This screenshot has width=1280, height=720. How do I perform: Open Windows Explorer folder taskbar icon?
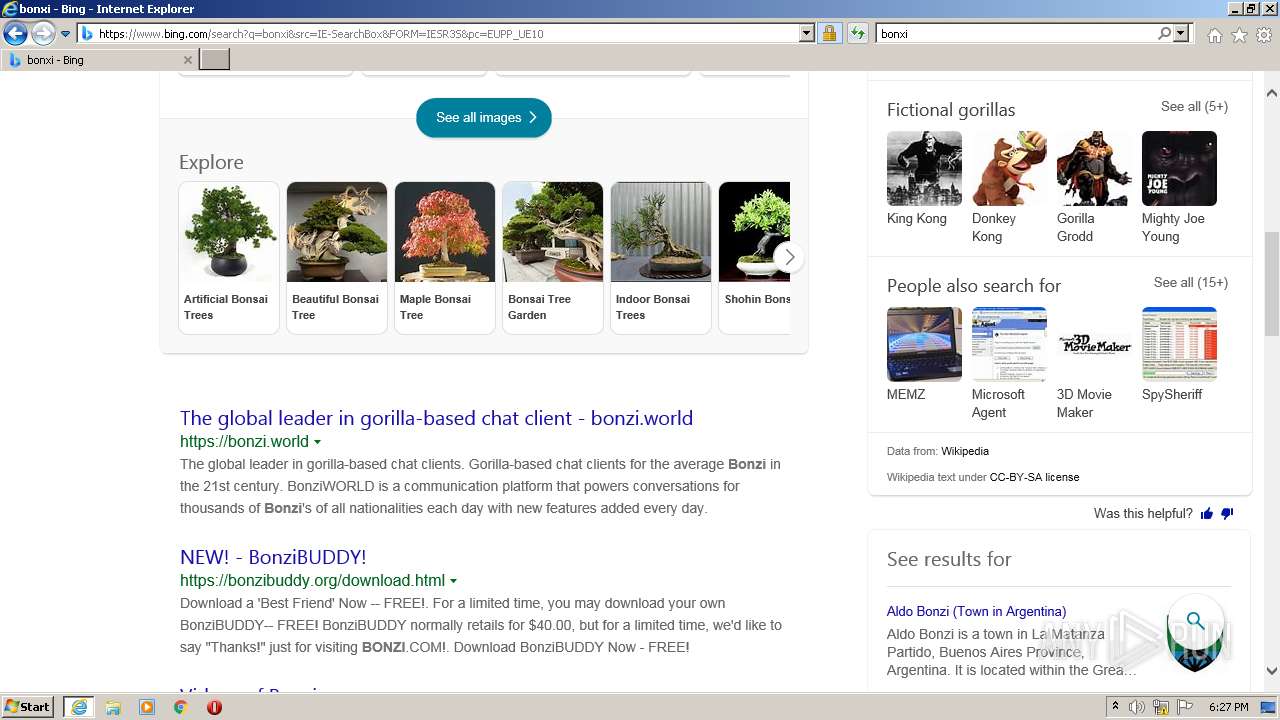click(x=113, y=707)
